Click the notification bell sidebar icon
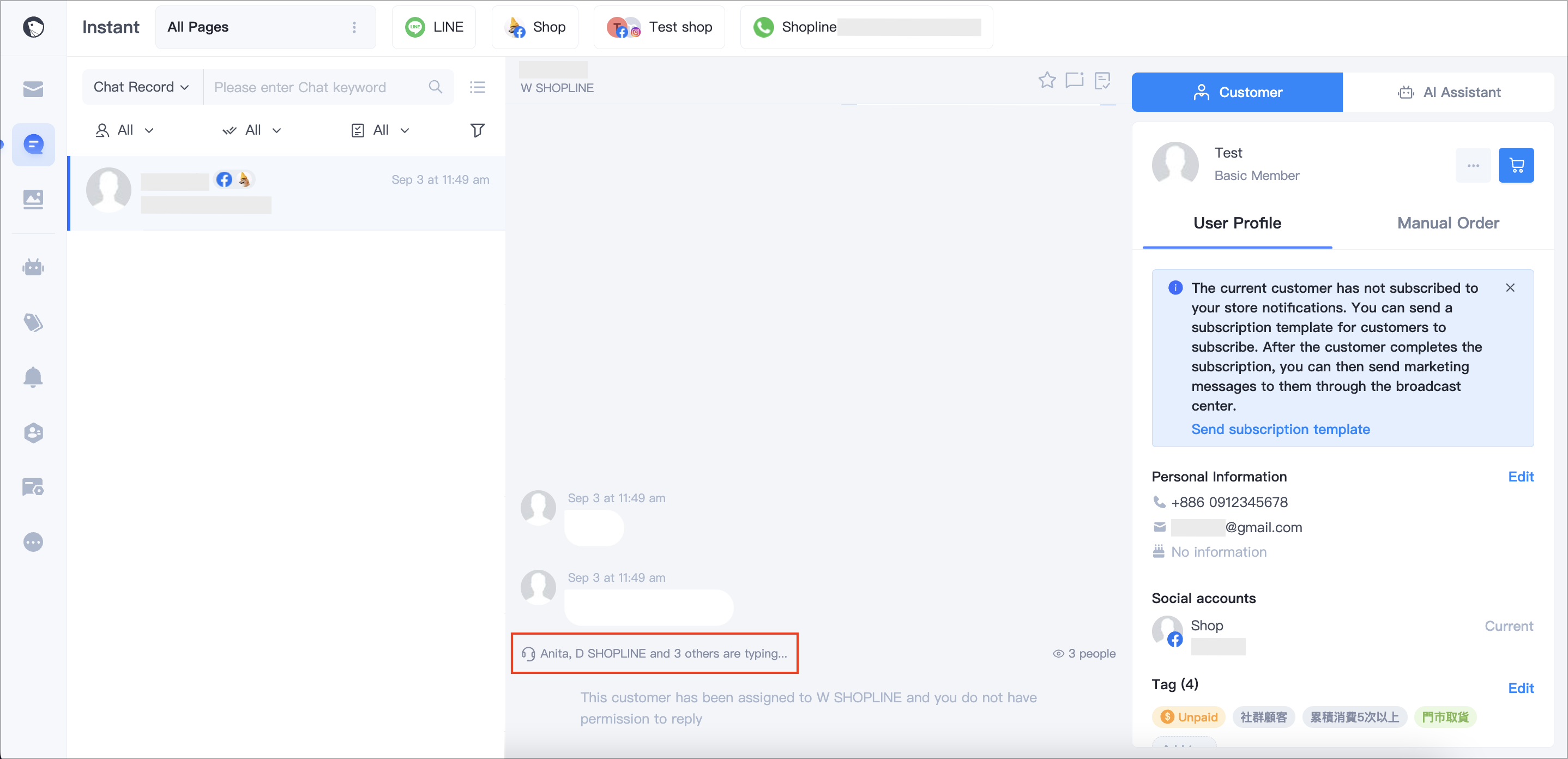 click(x=33, y=377)
